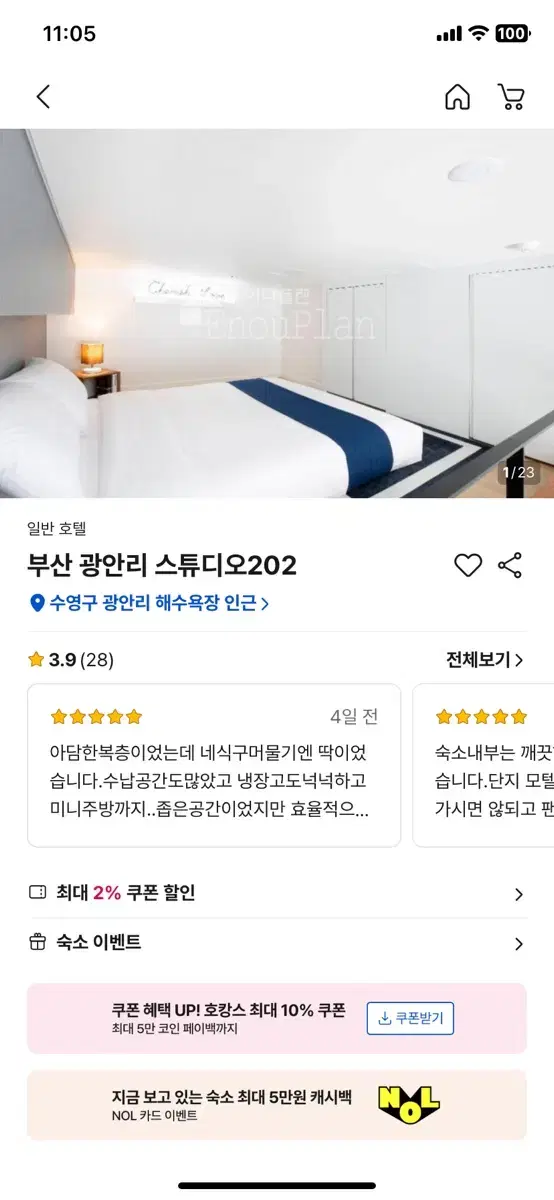Viewport: 554px width, 1200px height.
Task: Expand 최대 2% 쿠폰 할인 row
Action: click(x=277, y=894)
